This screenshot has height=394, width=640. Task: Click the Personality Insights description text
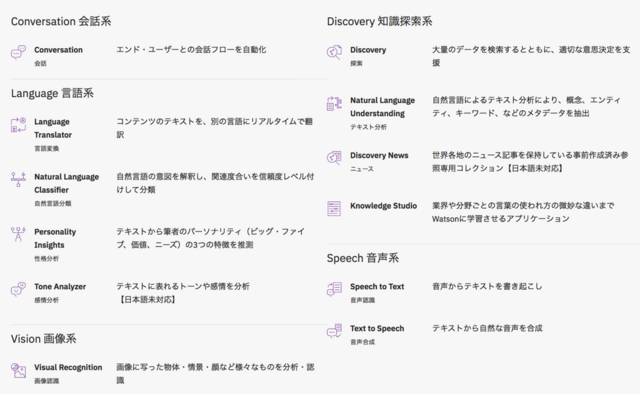[210, 238]
